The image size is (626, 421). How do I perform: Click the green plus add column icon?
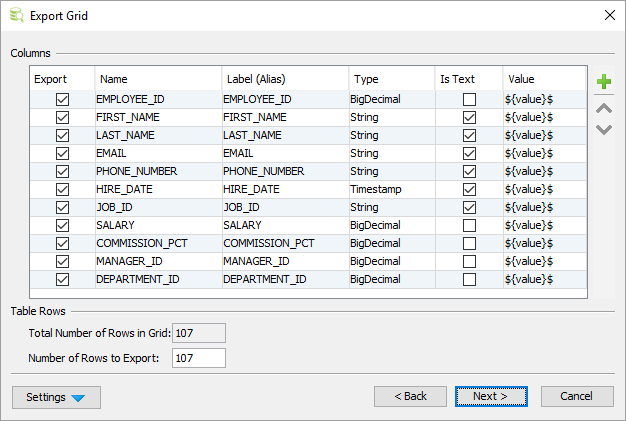[603, 82]
